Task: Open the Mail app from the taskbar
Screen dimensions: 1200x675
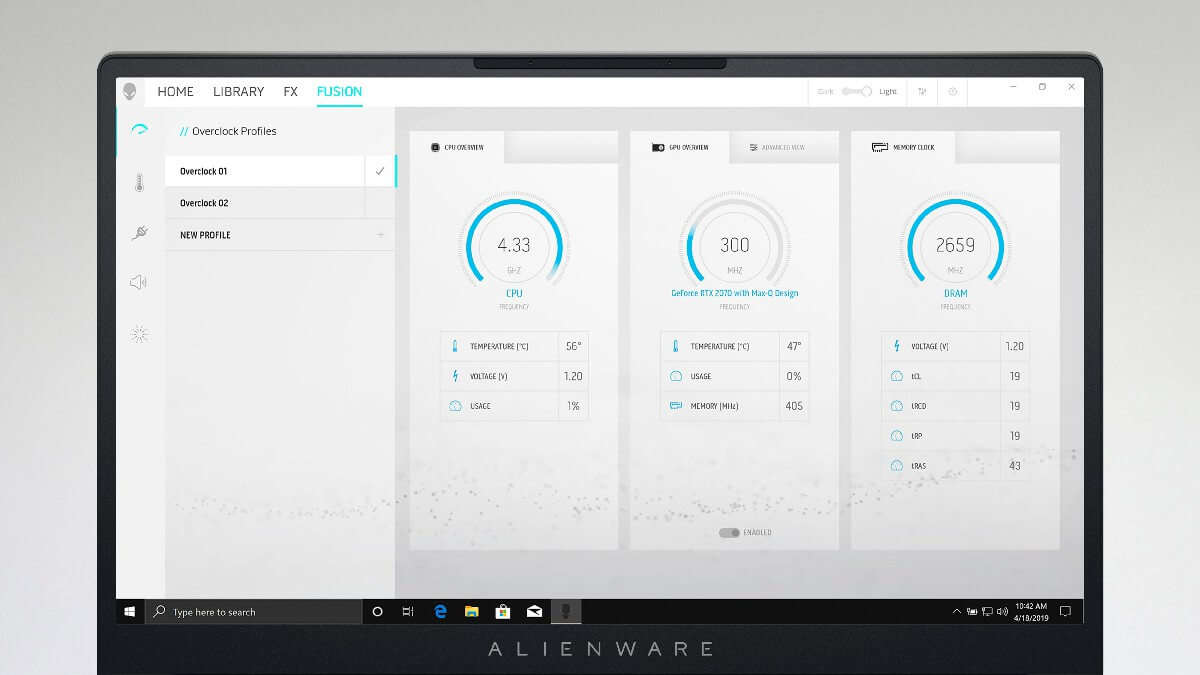Action: tap(534, 611)
